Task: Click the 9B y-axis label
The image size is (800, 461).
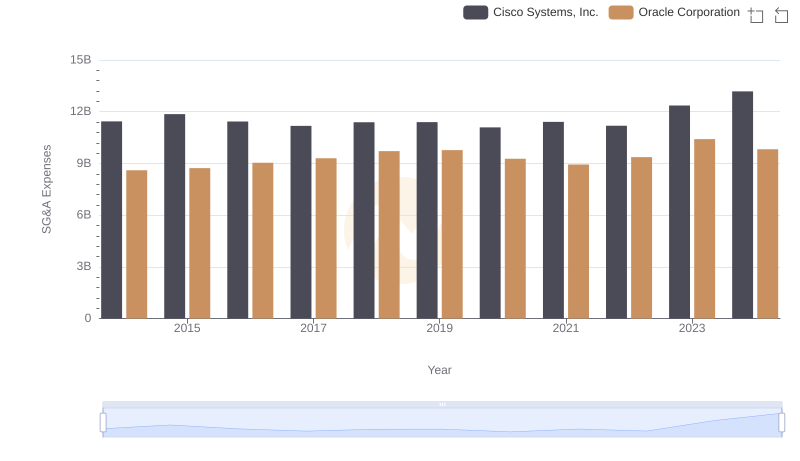Action: point(84,163)
